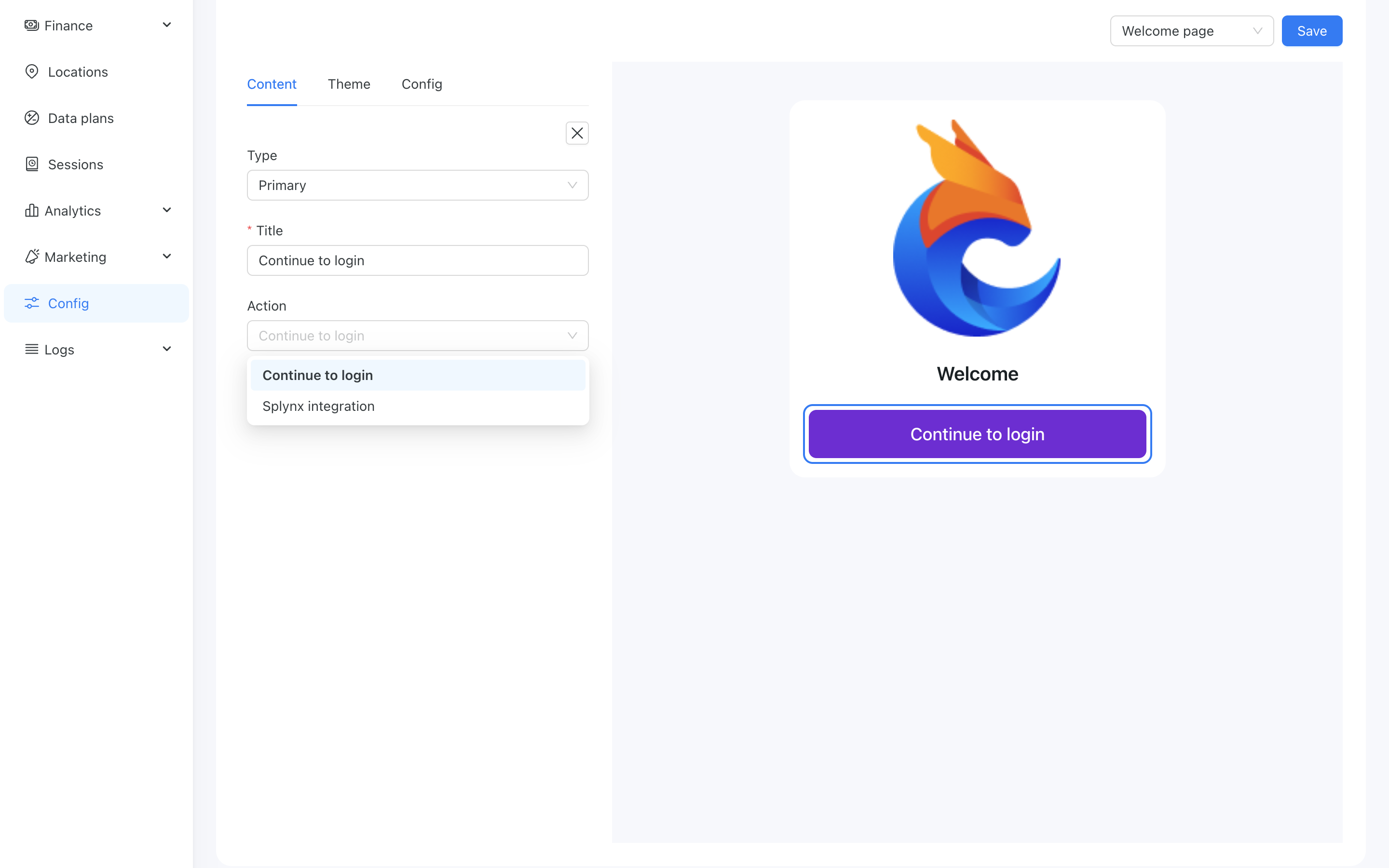Screen dimensions: 1389x868
Task: Switch to the Theme tab
Action: tap(349, 84)
